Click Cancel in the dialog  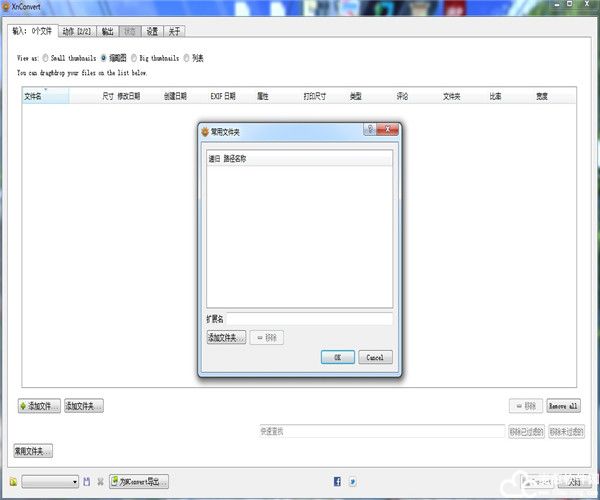(x=375, y=357)
